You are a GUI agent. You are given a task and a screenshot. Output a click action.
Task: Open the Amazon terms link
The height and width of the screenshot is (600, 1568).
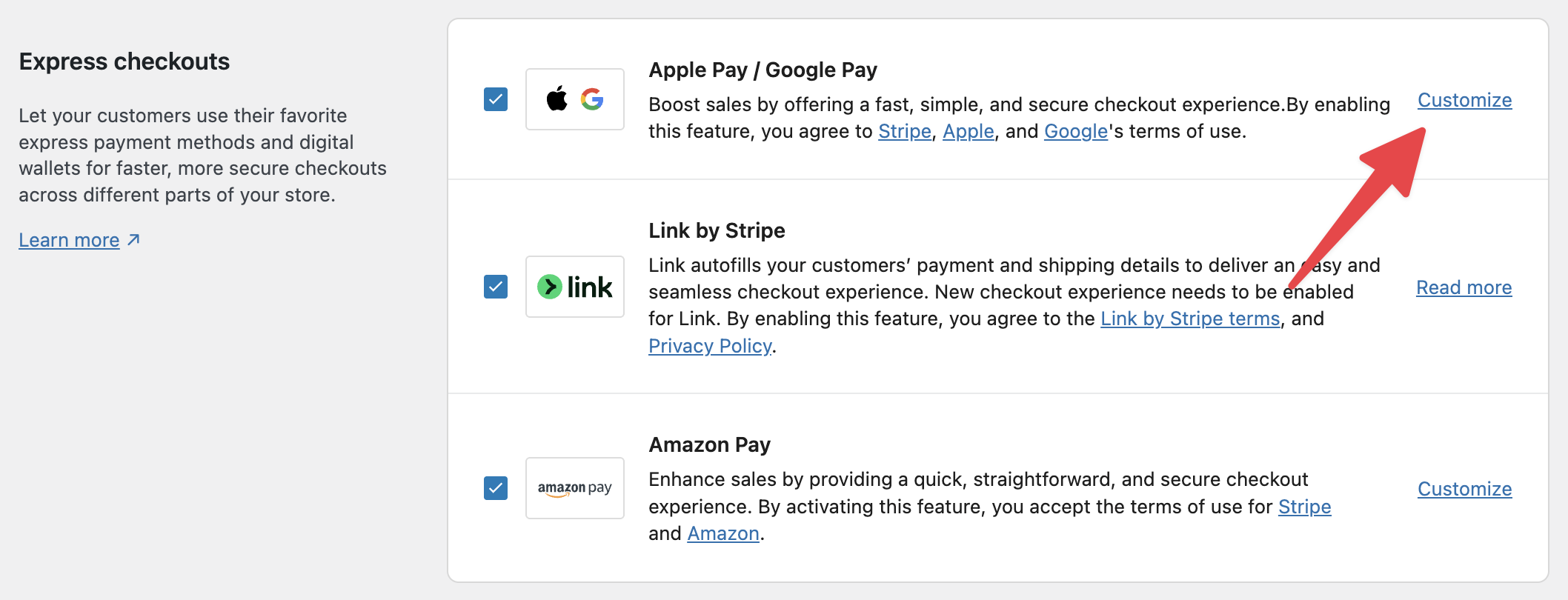click(723, 533)
